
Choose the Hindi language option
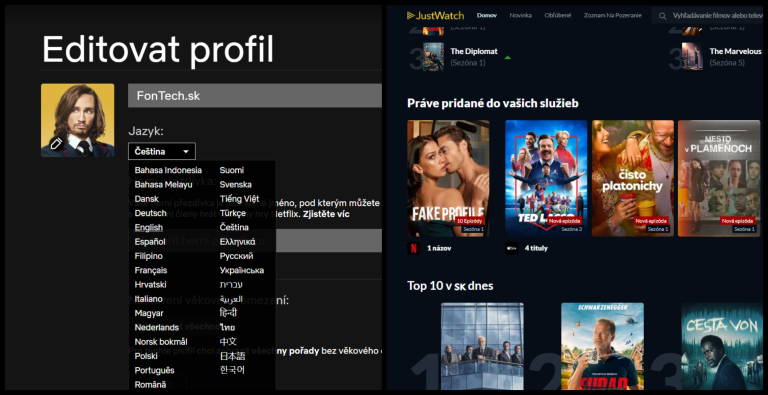(x=228, y=313)
